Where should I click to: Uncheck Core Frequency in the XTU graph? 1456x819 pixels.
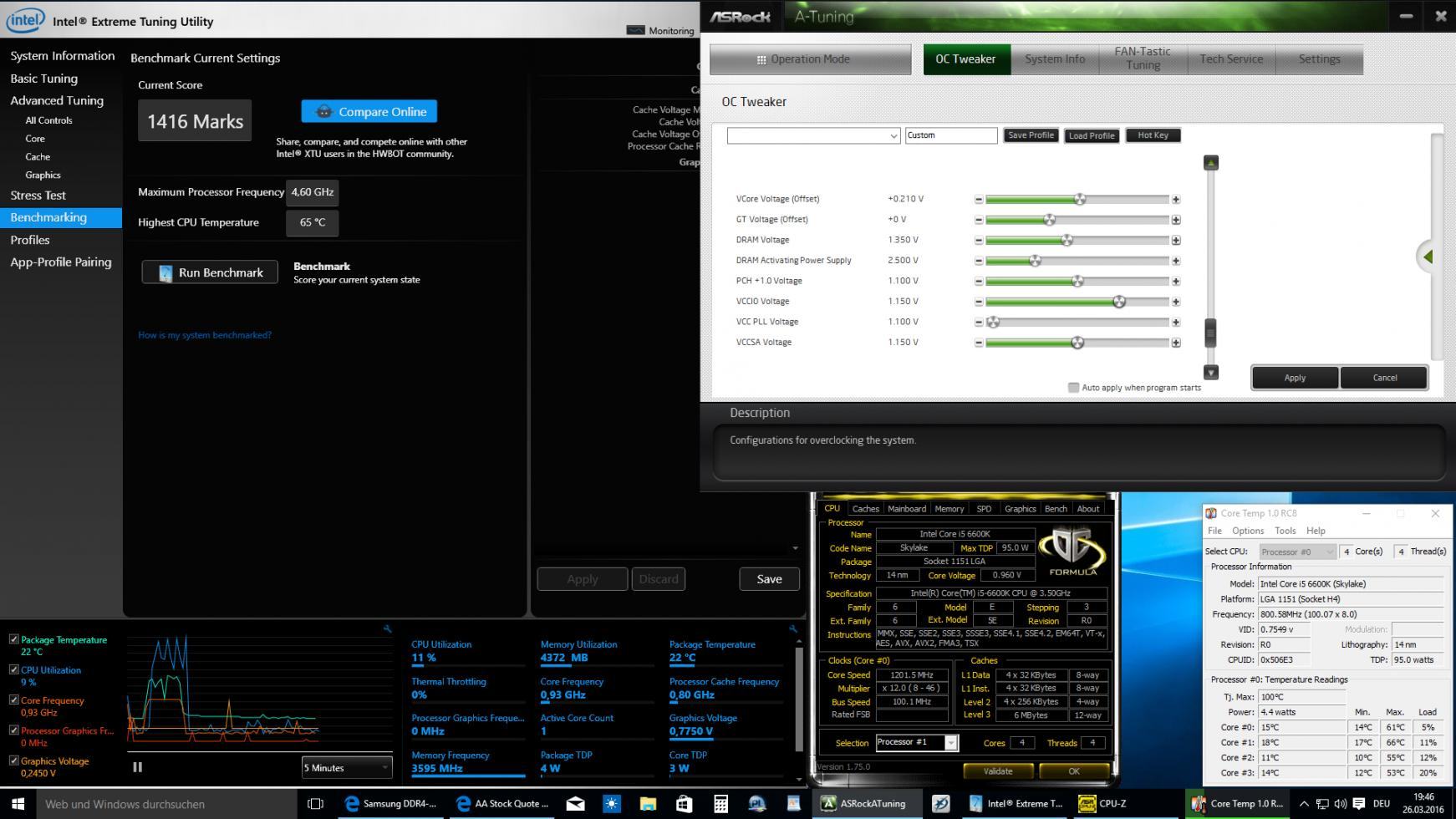pos(13,700)
